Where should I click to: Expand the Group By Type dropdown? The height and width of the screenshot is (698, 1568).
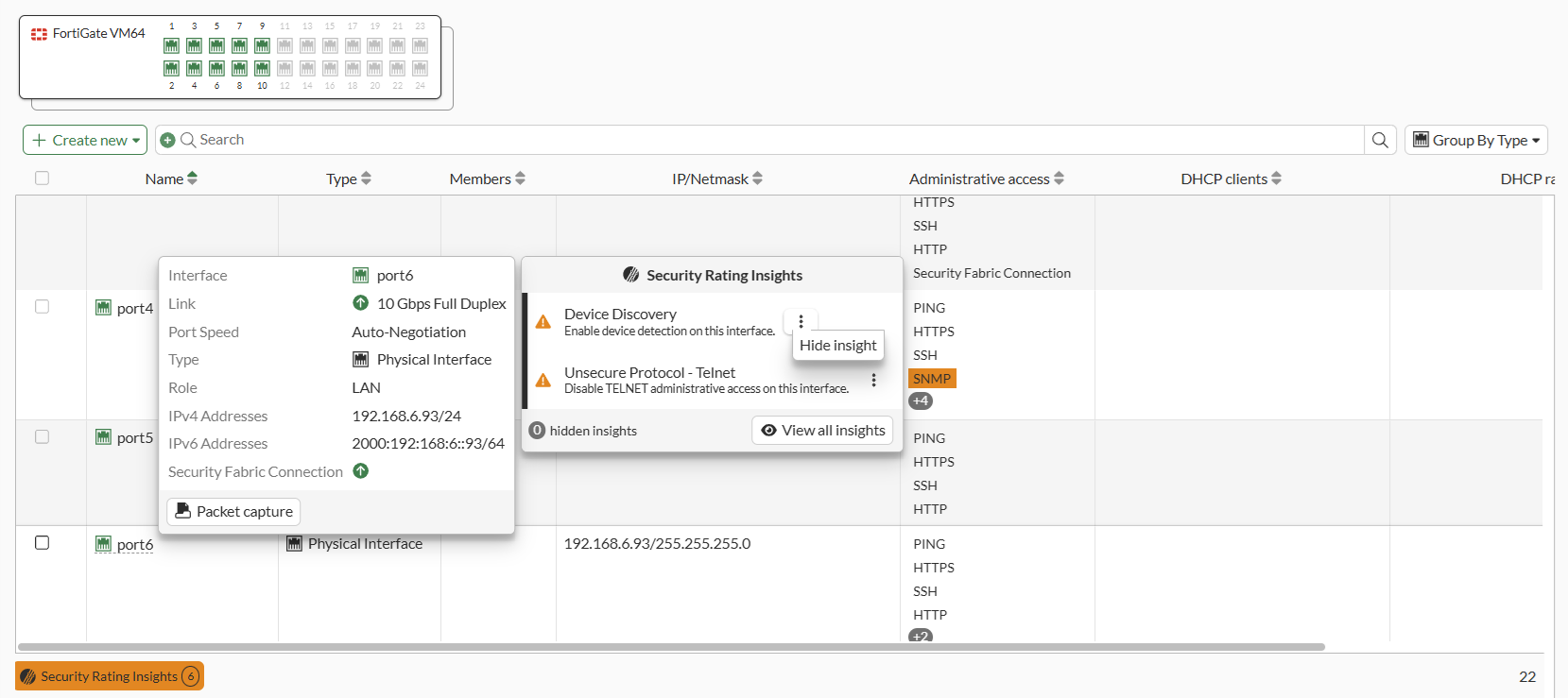click(1475, 140)
